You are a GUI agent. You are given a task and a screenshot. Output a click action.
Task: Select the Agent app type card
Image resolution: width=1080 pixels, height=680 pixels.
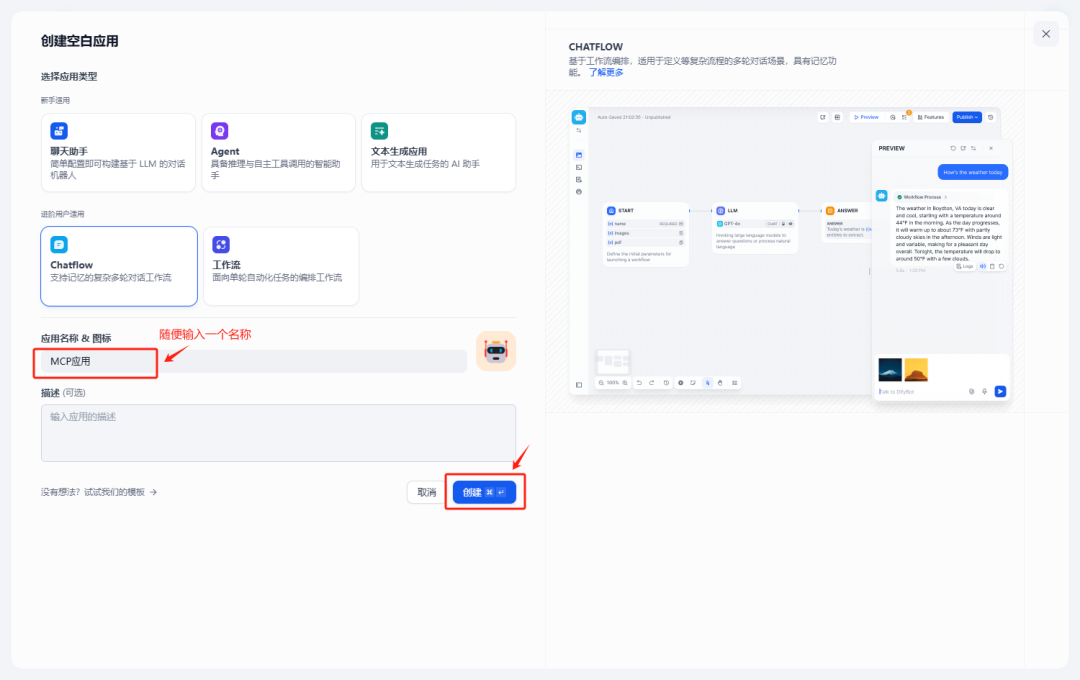pyautogui.click(x=278, y=153)
